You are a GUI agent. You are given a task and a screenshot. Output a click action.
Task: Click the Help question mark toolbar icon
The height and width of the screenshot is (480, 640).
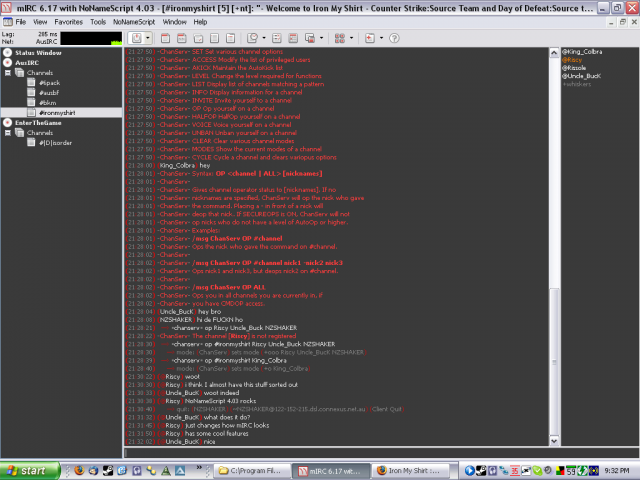point(394,38)
